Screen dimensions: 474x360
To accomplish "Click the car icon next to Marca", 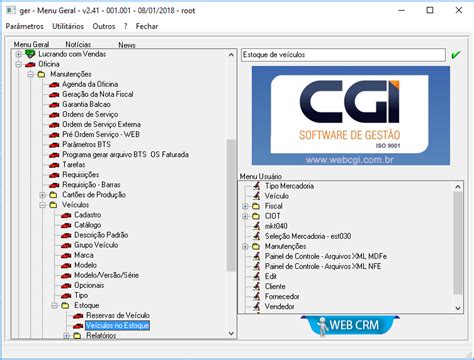I will [66, 255].
